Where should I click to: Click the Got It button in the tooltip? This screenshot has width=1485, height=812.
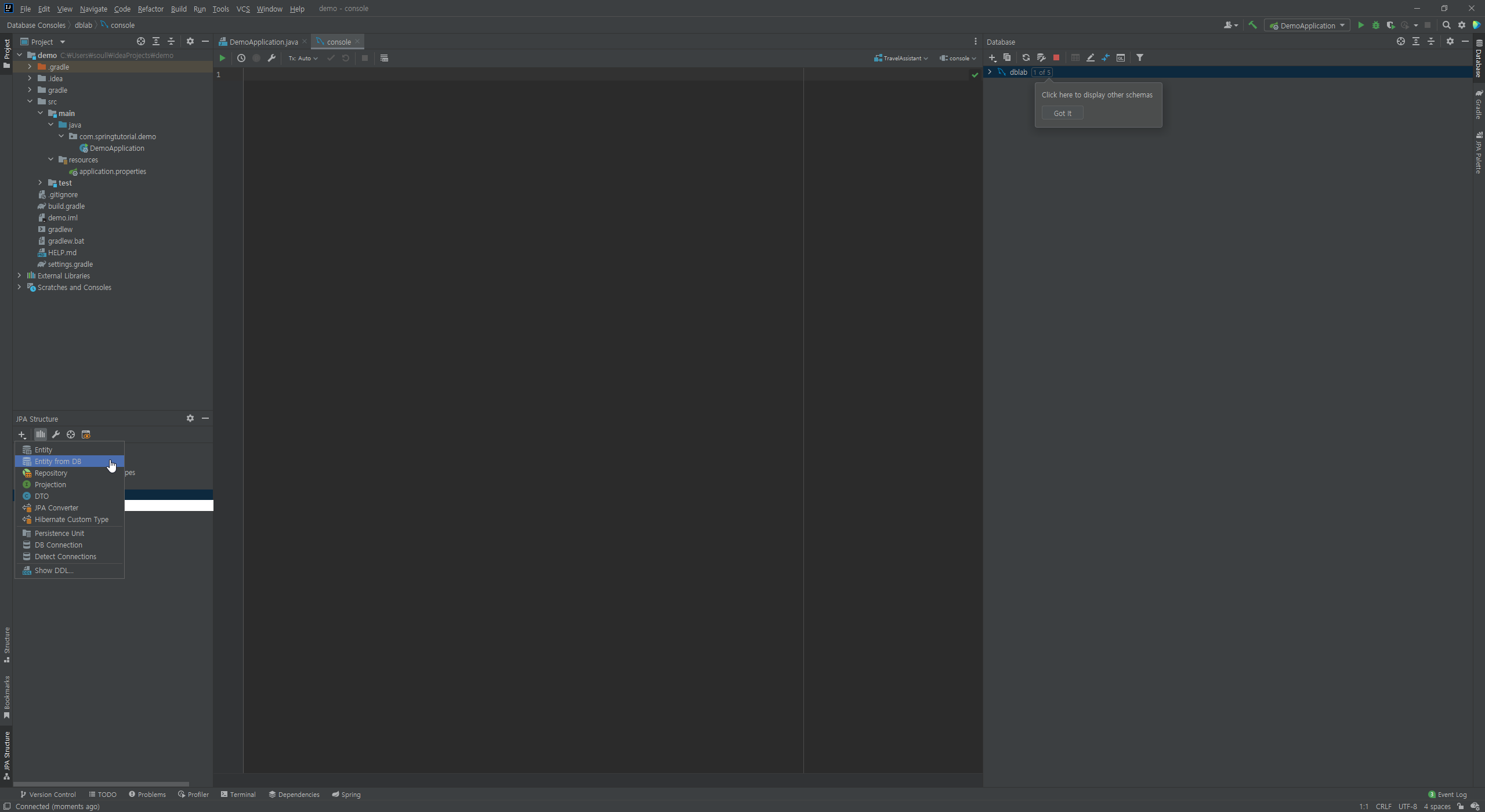click(x=1062, y=113)
